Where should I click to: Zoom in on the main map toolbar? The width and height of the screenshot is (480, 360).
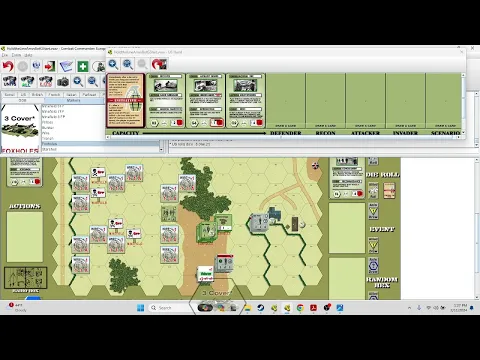(x=78, y=81)
